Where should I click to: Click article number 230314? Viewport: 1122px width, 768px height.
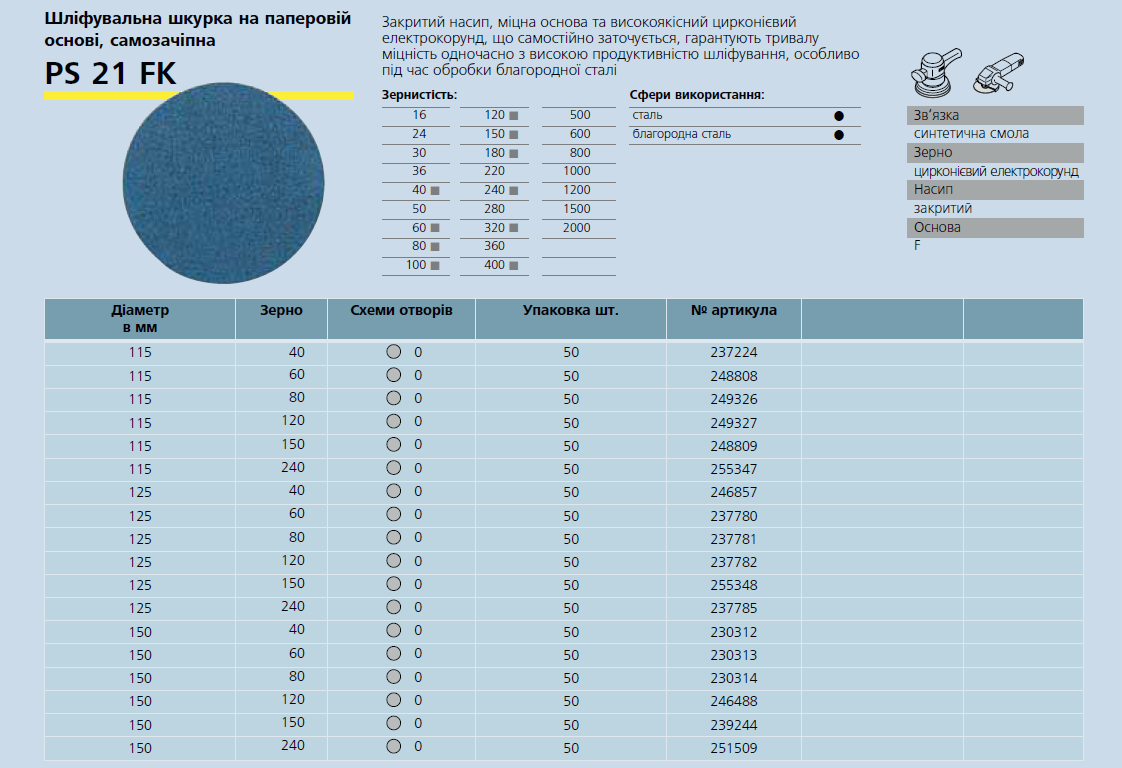tap(733, 678)
